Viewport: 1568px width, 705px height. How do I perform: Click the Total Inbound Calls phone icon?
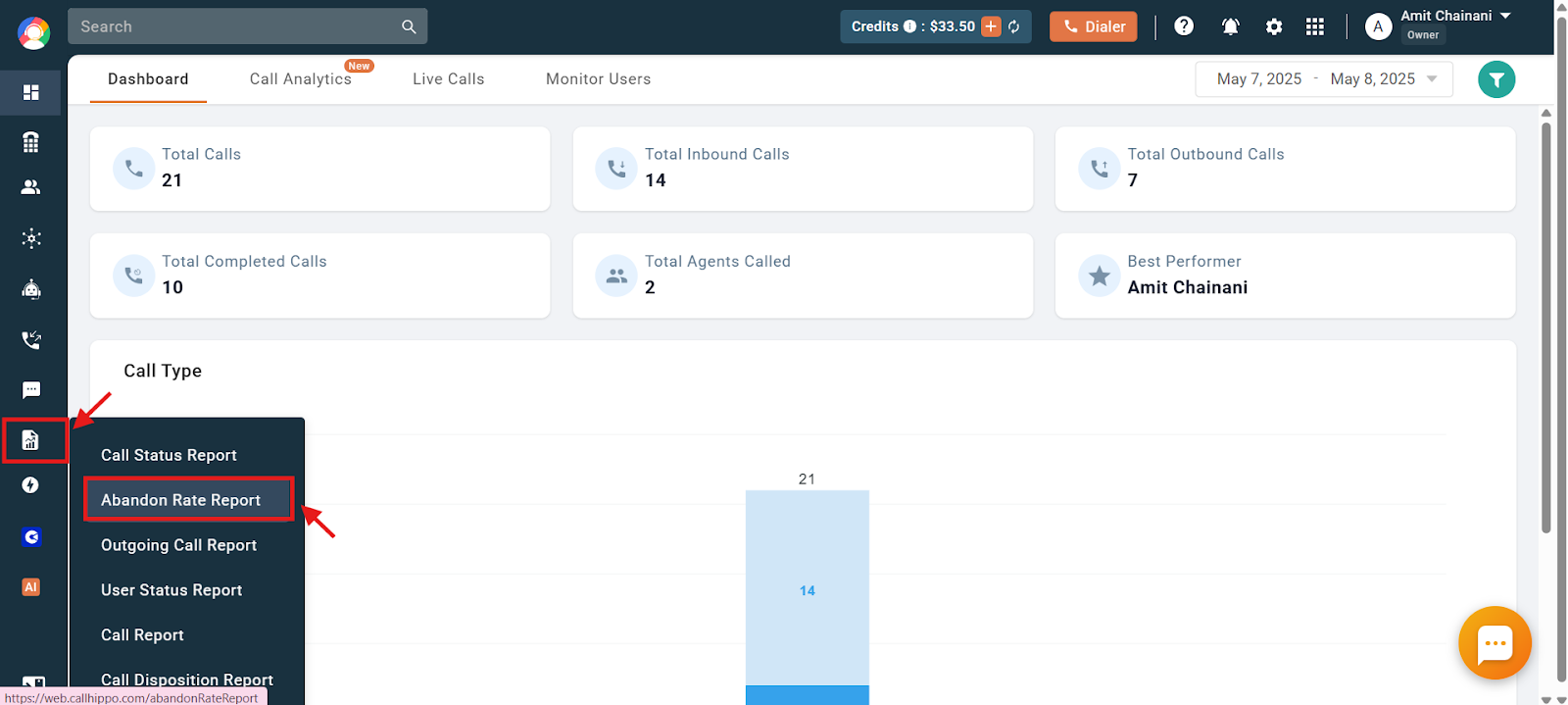point(616,169)
